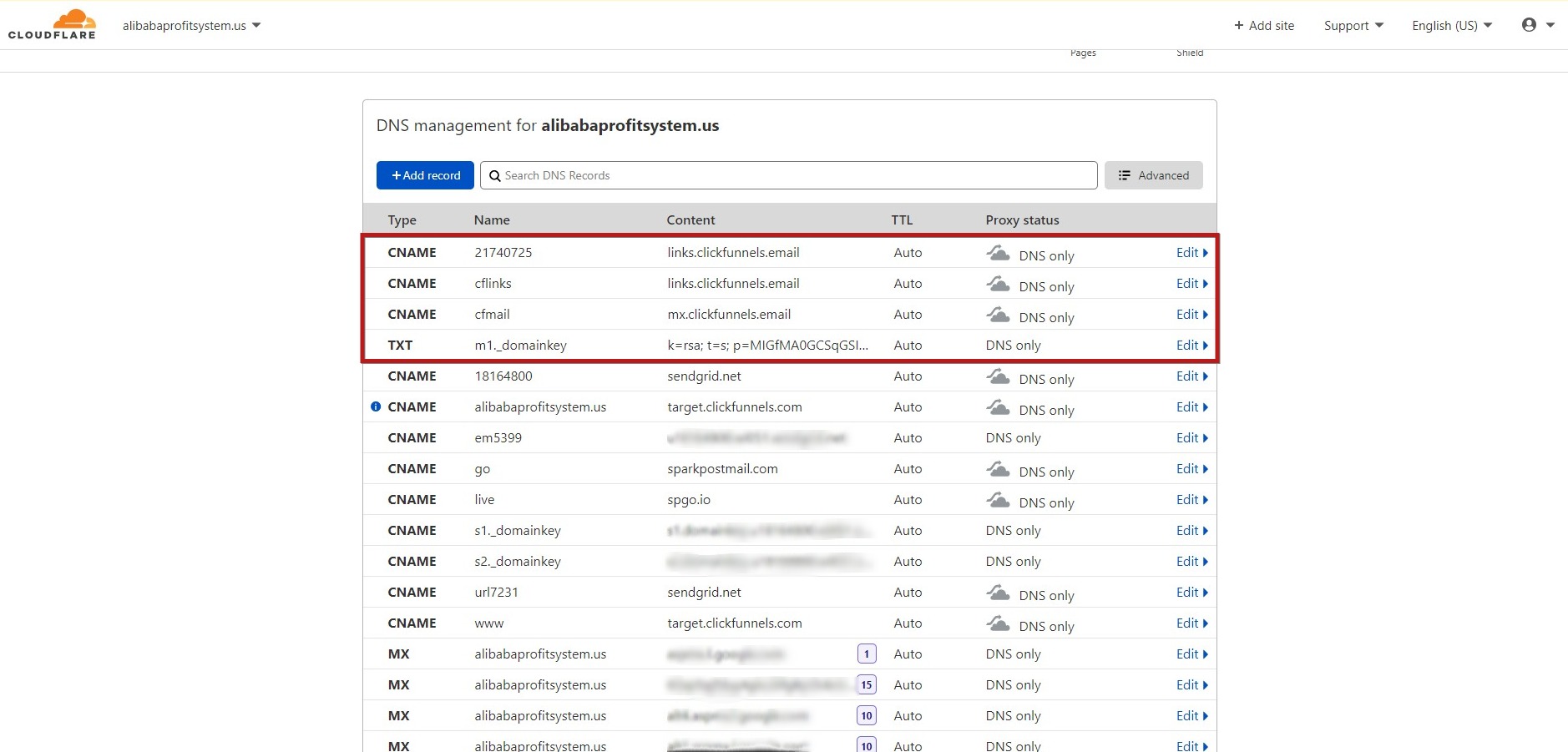Open the alibabaprofitsystem.us site dropdown
This screenshot has height=752, width=1568.
click(x=191, y=26)
